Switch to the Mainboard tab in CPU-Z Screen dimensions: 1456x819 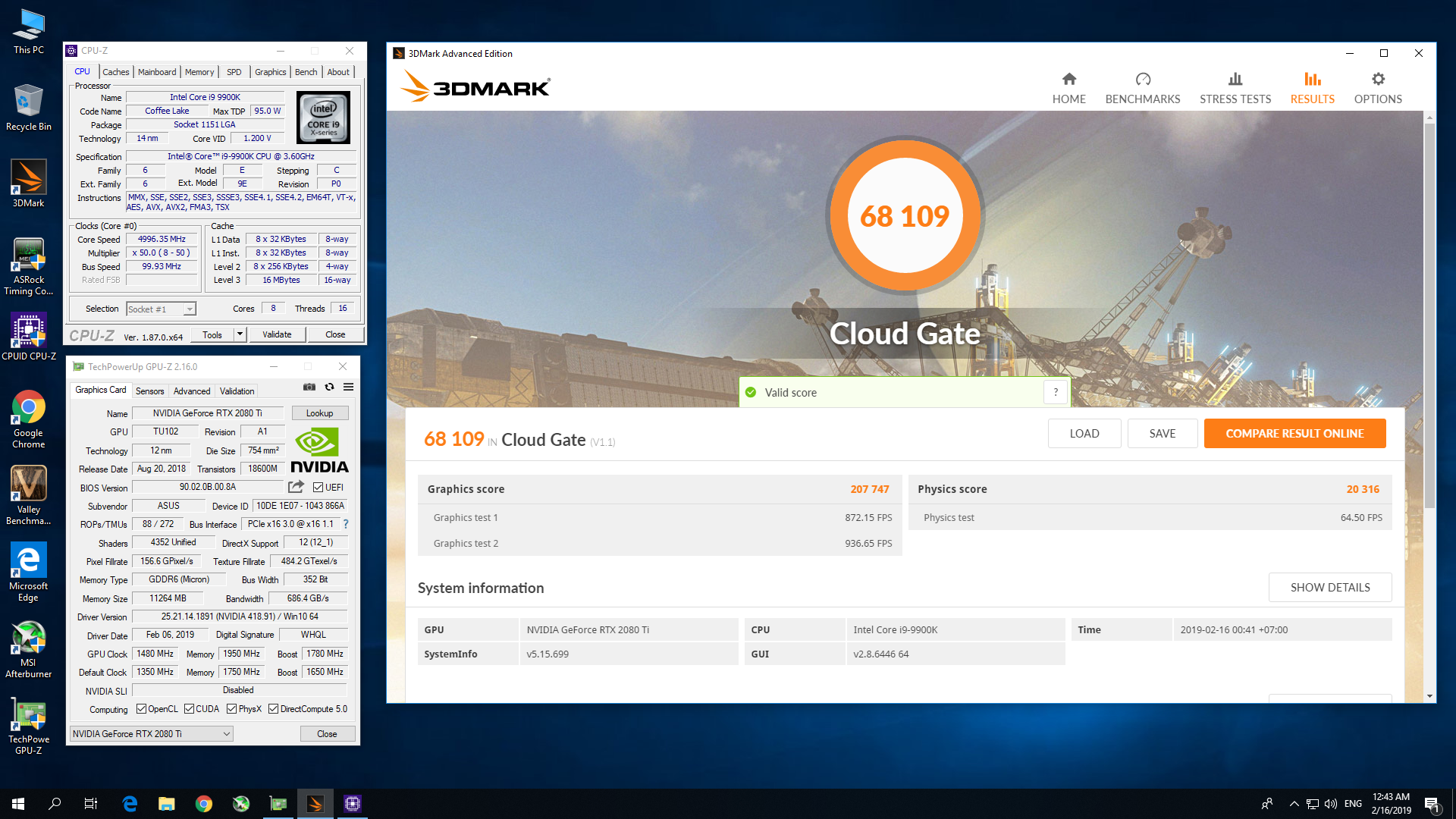pos(157,72)
